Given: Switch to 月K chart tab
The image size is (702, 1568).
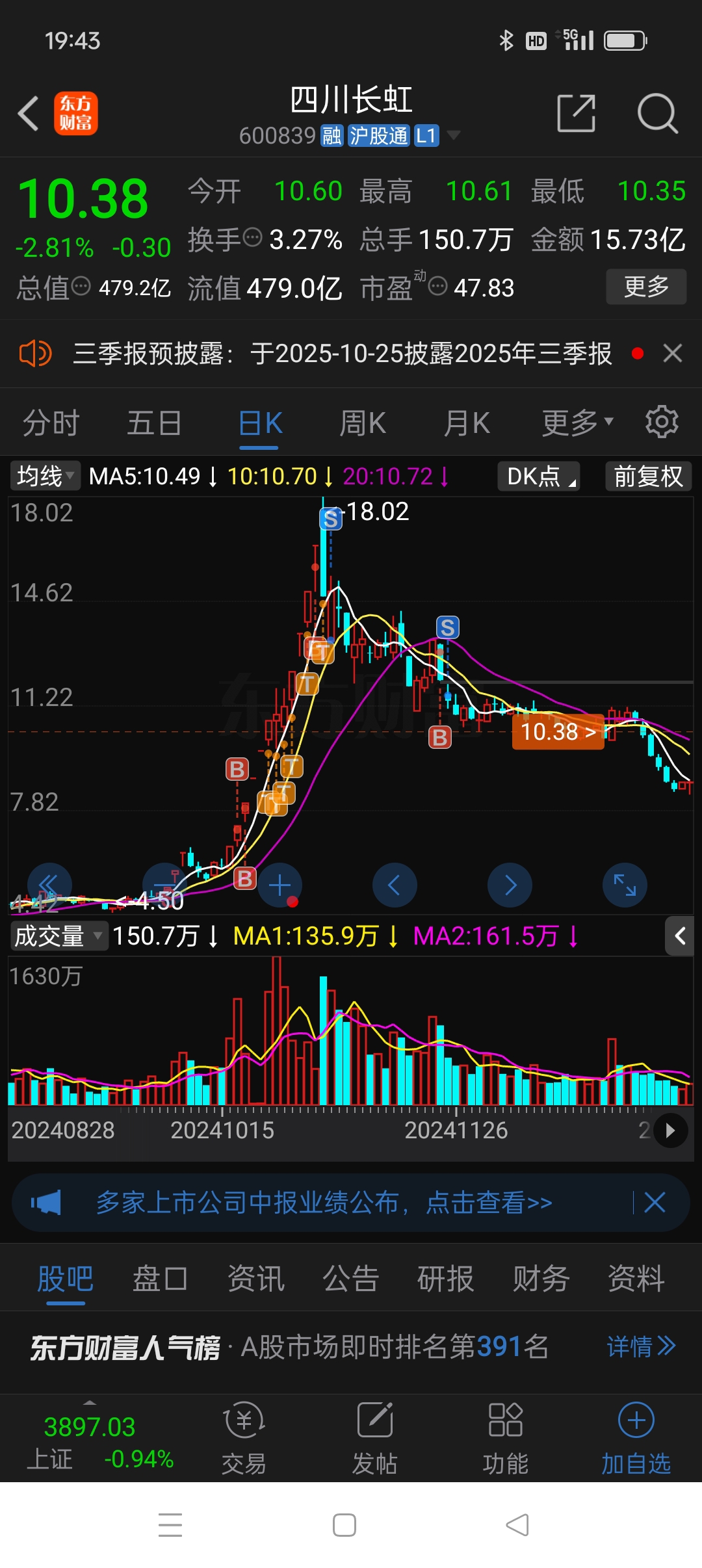Looking at the screenshot, I should click(x=466, y=423).
